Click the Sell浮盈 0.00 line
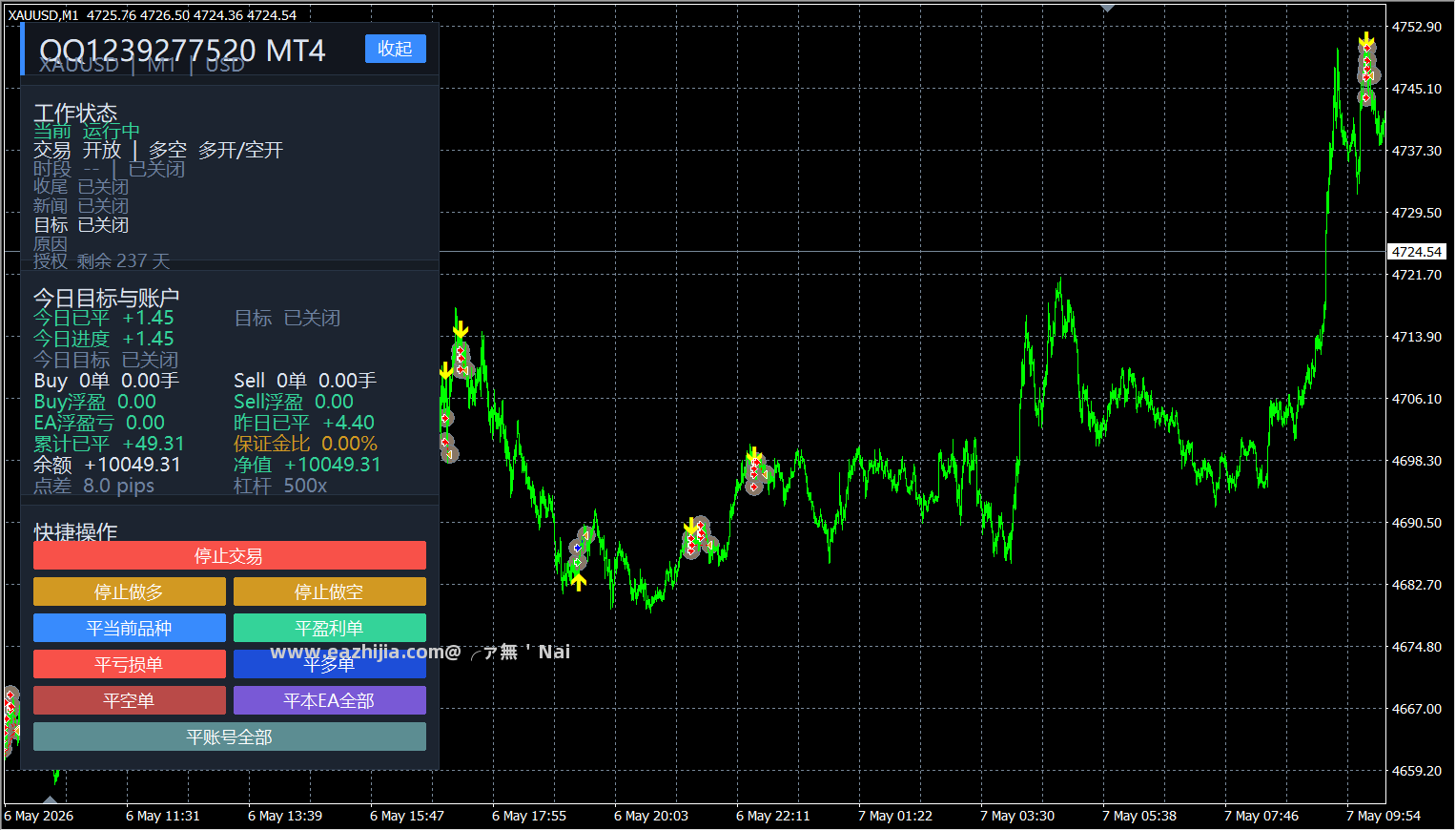Screen dimensions: 1456x830 pyautogui.click(x=294, y=402)
